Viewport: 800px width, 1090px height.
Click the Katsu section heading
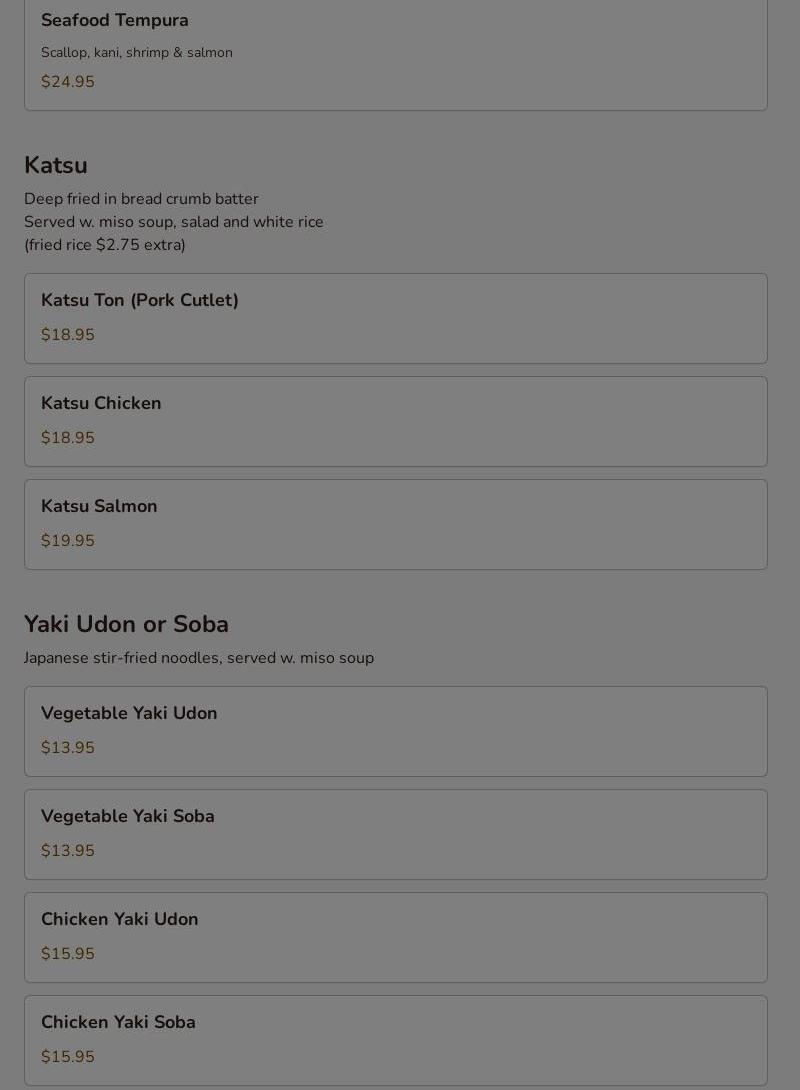tap(56, 165)
